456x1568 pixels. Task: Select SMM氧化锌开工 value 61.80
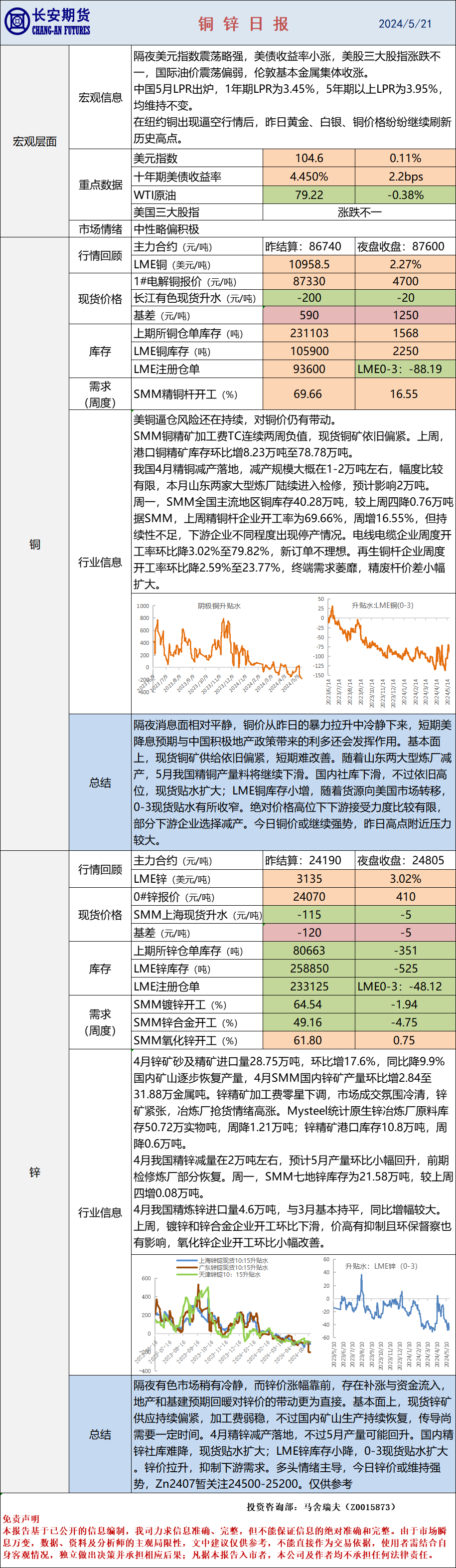pyautogui.click(x=309, y=1040)
